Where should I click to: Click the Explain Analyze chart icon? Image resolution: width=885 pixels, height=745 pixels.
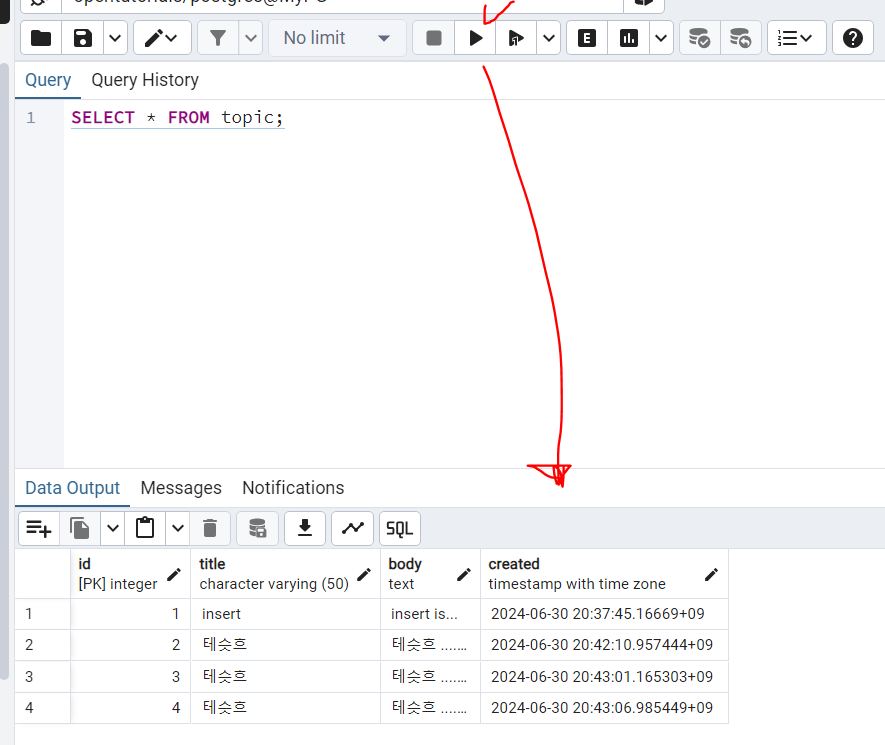click(x=628, y=38)
